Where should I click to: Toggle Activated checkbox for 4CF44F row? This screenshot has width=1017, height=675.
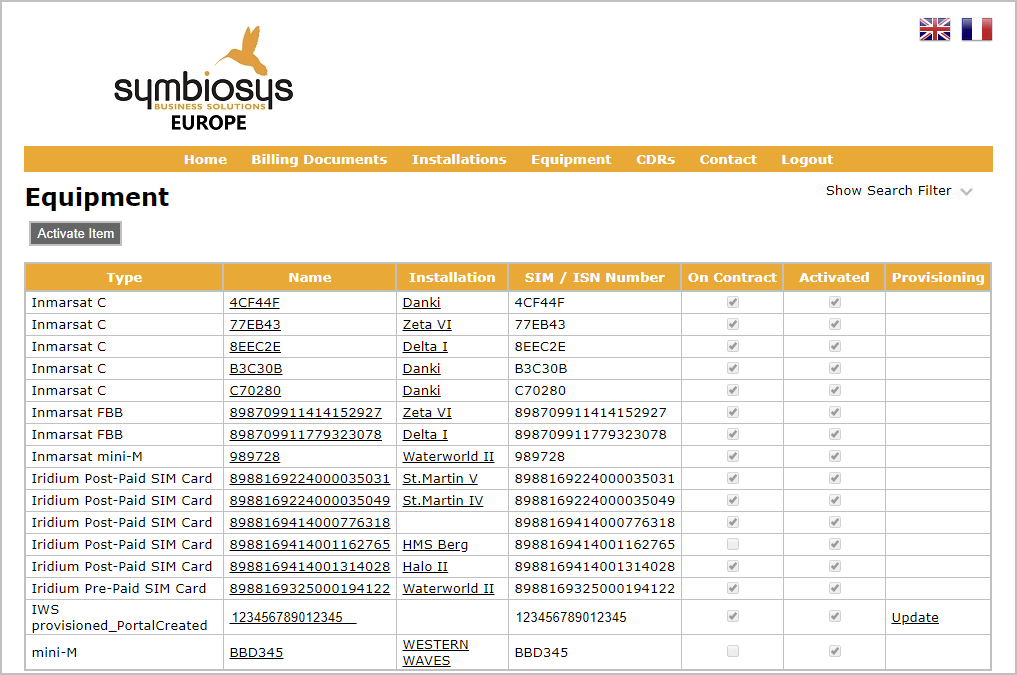(x=835, y=302)
